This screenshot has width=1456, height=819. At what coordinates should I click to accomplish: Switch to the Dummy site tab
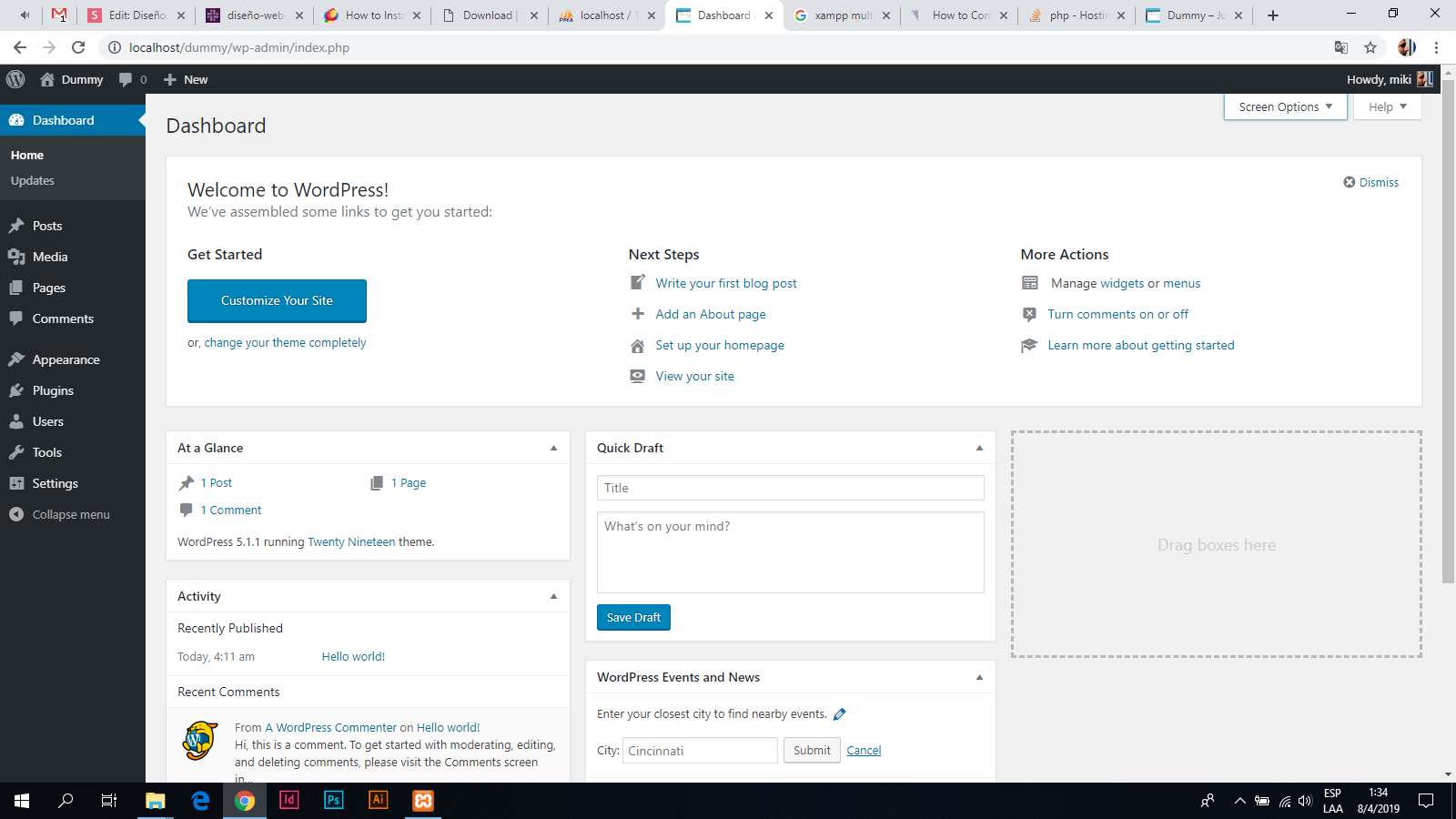coord(1194,15)
